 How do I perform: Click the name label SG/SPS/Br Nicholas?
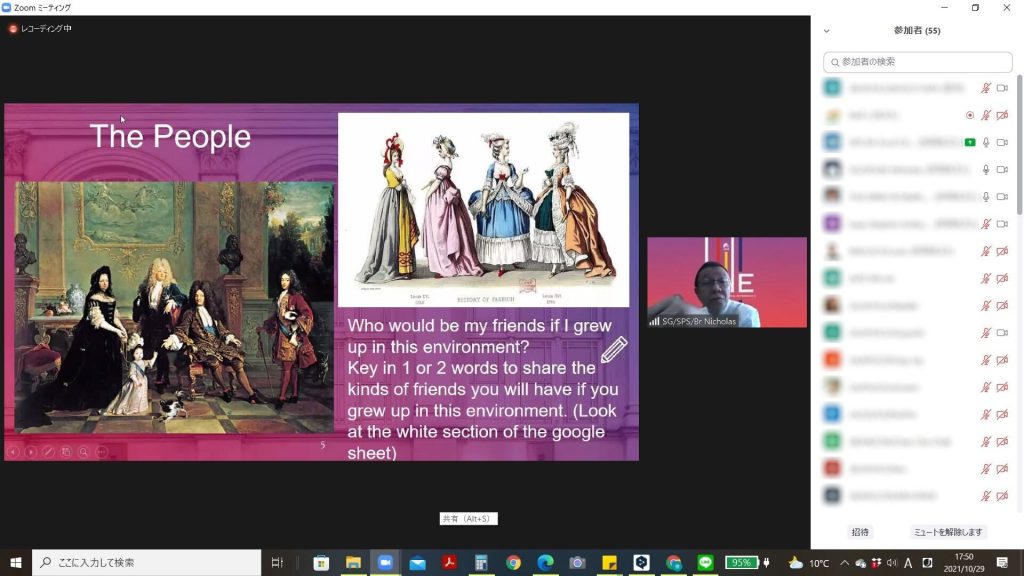point(699,321)
